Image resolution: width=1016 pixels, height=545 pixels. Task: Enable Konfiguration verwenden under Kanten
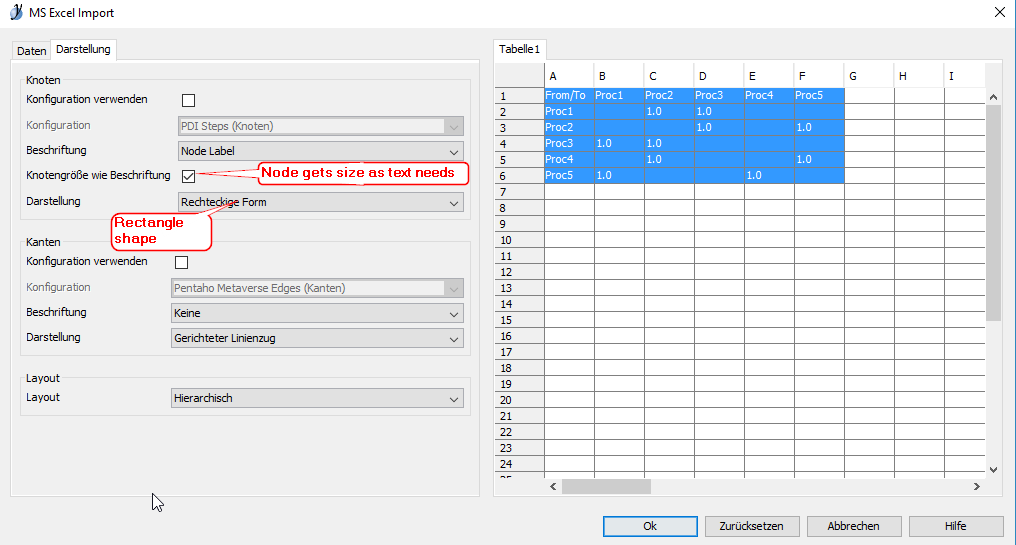coord(181,262)
